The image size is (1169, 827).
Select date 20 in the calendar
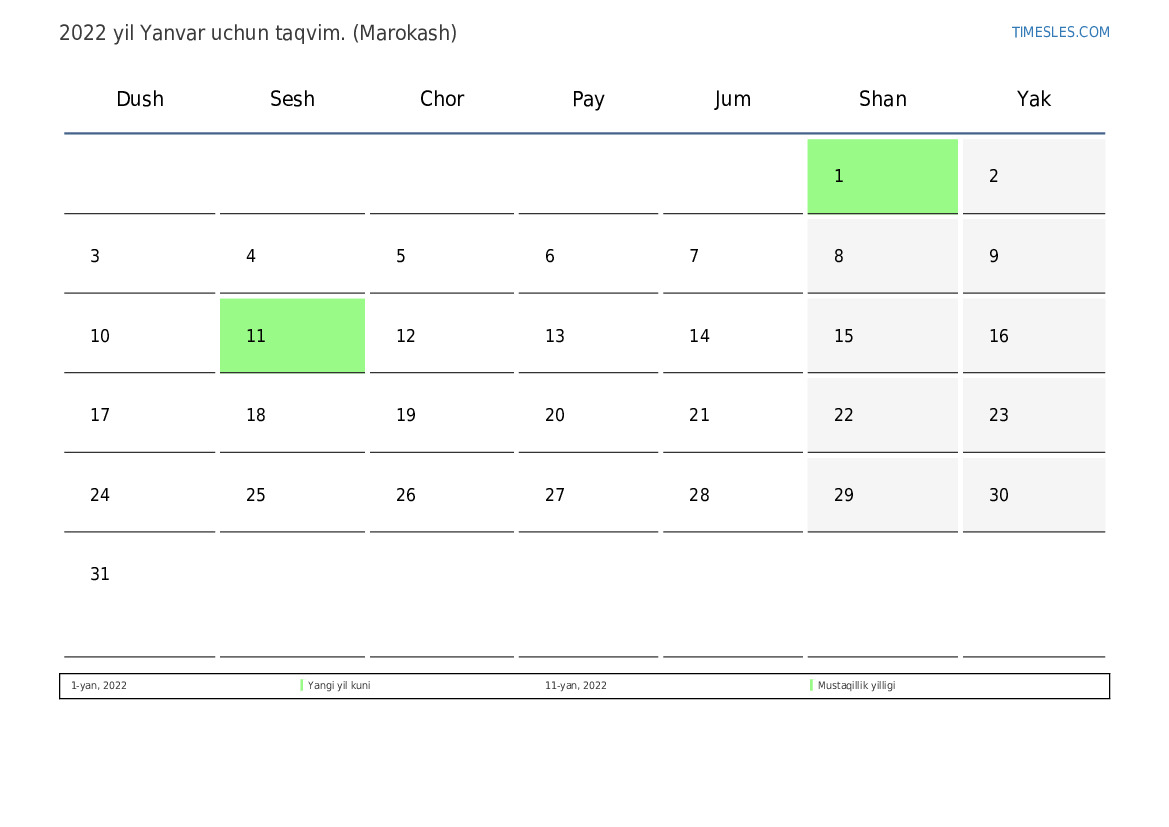tap(588, 415)
